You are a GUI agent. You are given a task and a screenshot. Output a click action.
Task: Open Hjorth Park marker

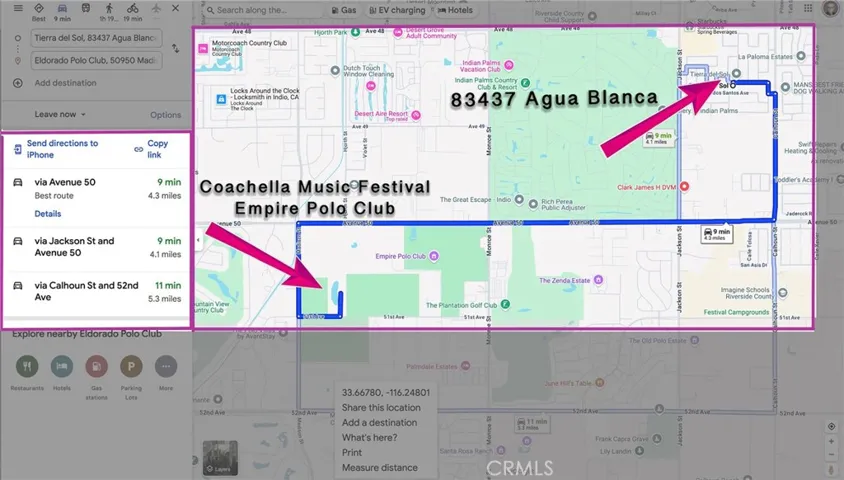(x=355, y=32)
